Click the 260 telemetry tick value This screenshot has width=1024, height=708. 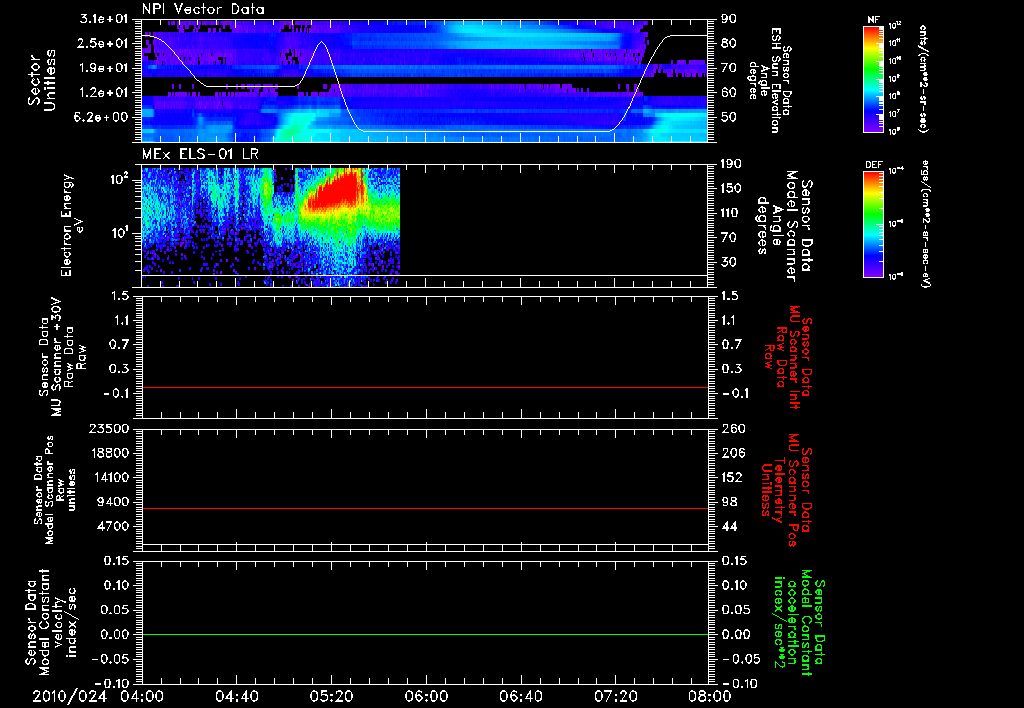pos(732,429)
